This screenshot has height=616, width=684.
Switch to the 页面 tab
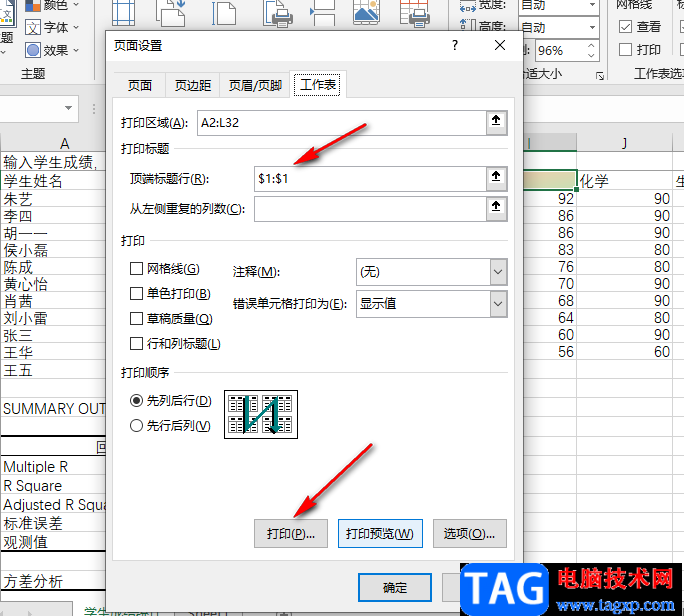click(x=140, y=86)
